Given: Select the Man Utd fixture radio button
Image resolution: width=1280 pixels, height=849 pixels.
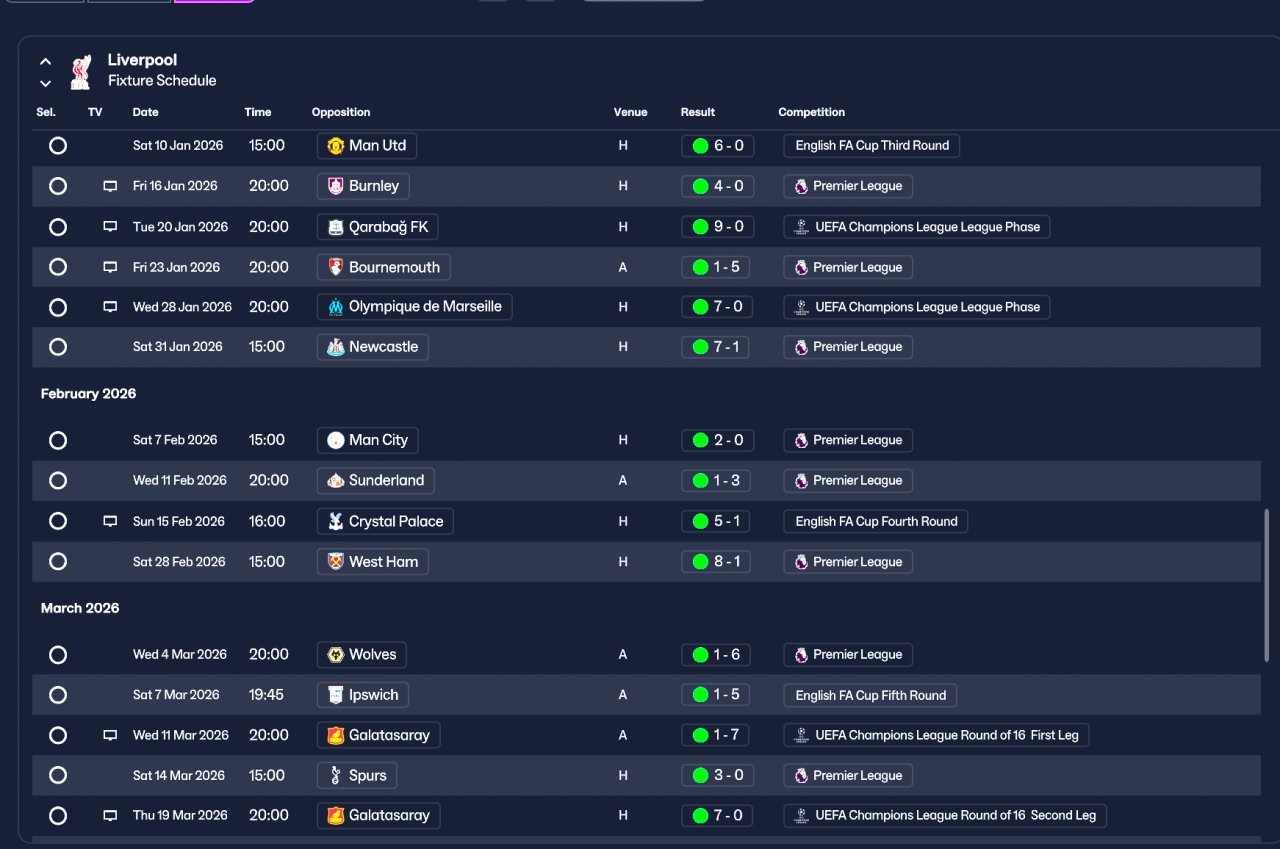Looking at the screenshot, I should point(58,146).
